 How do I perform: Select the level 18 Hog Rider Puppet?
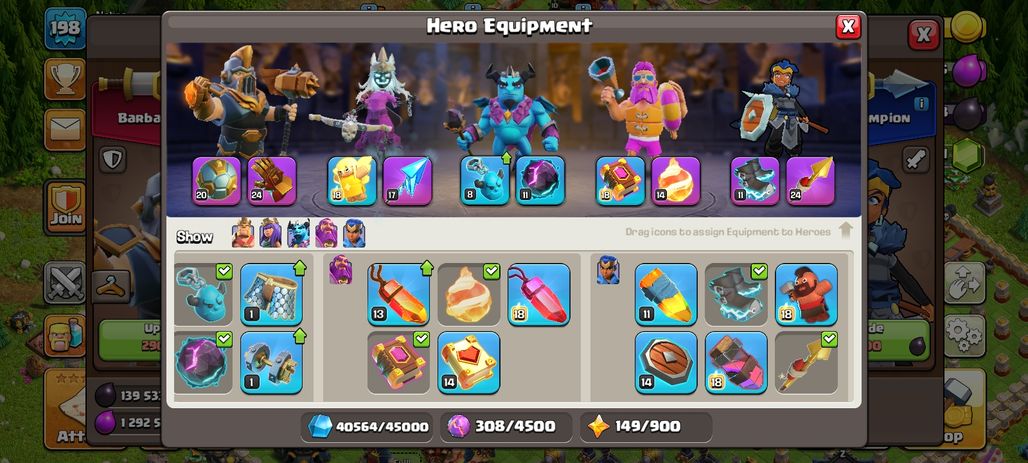pyautogui.click(x=806, y=295)
